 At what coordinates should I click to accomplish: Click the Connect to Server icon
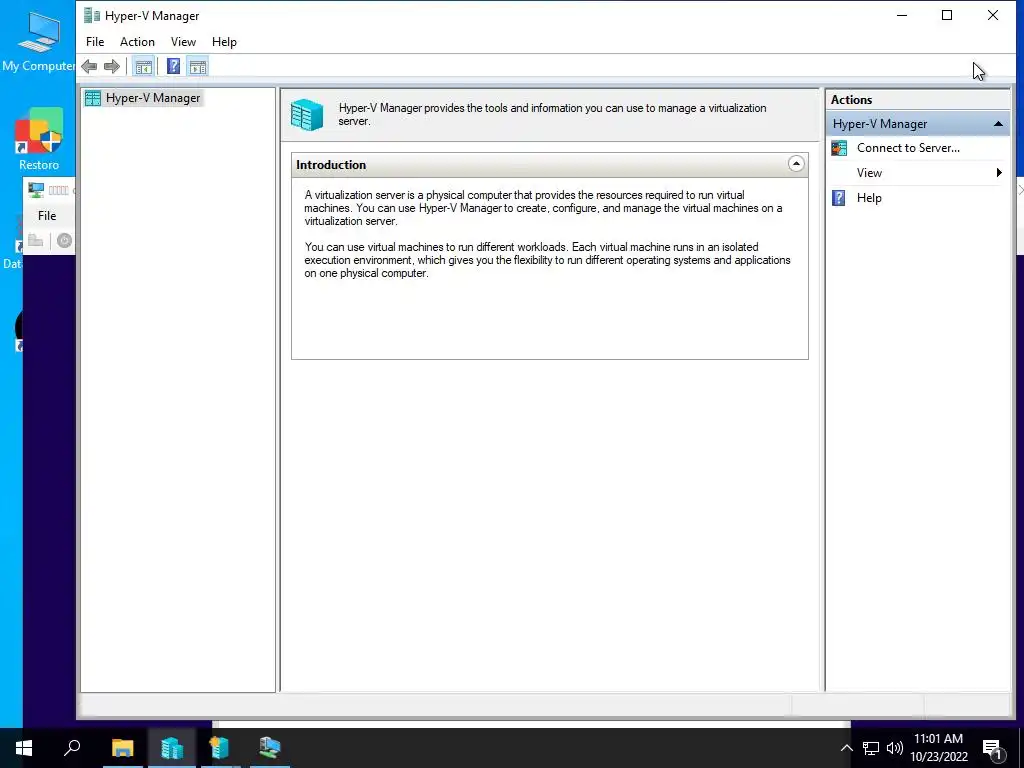[839, 148]
